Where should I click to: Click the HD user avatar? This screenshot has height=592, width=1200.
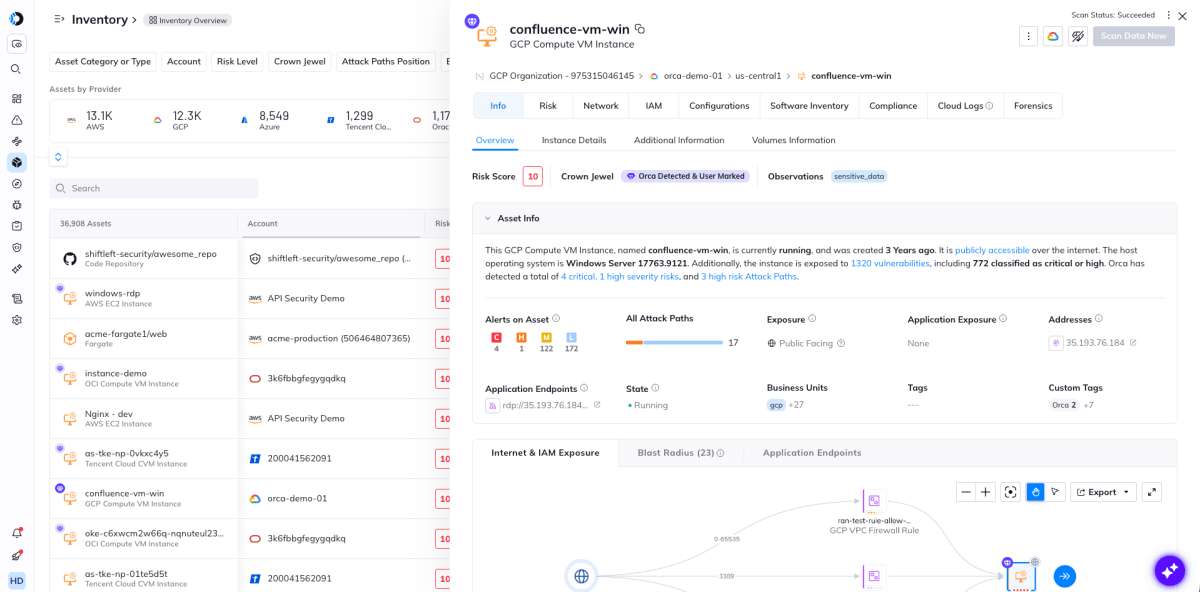[16, 580]
